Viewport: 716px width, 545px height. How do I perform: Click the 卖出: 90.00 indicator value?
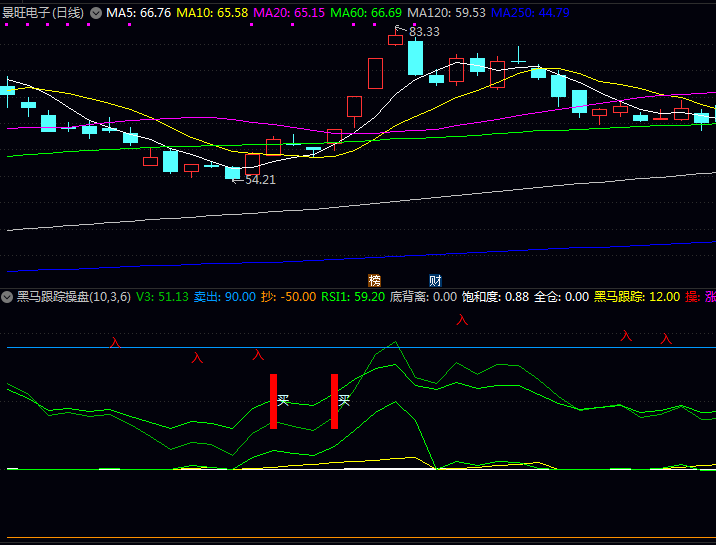click(x=225, y=297)
